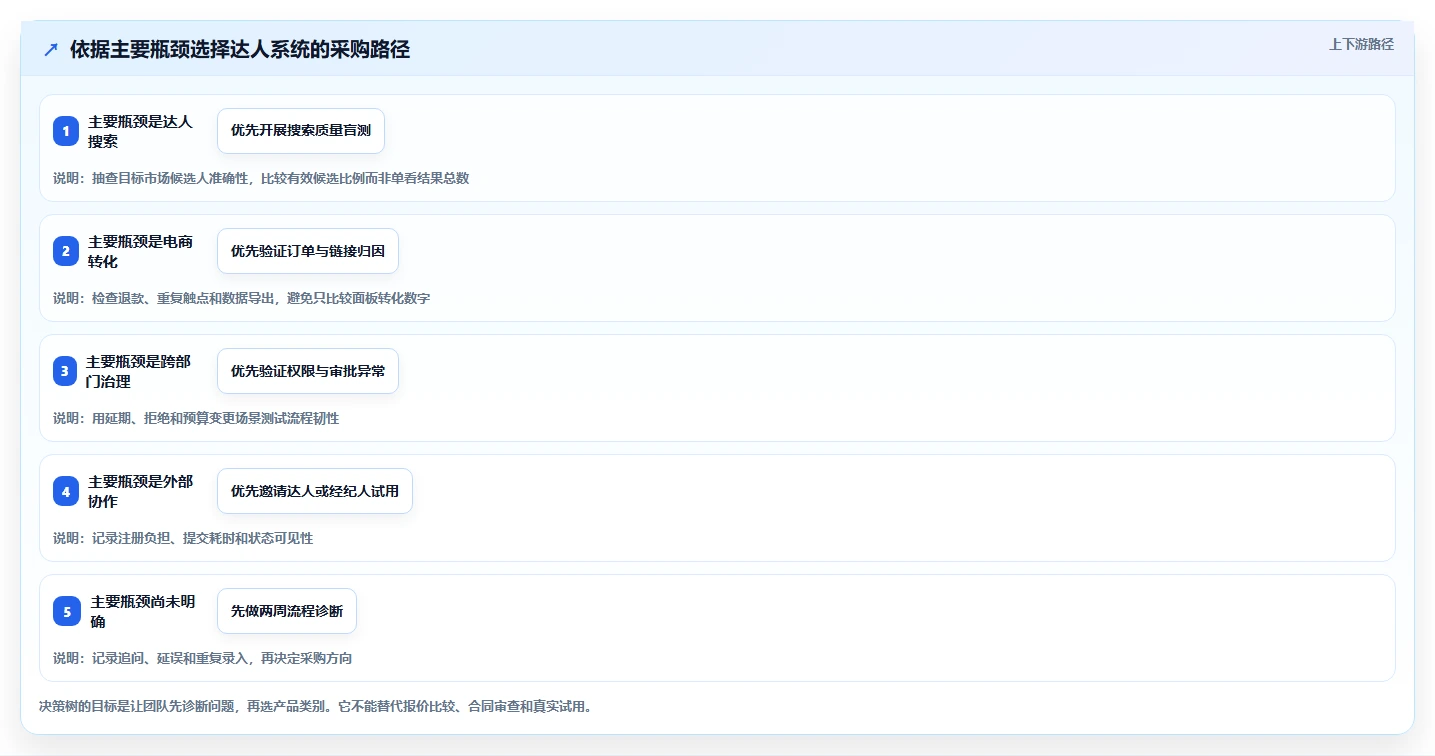Viewport: 1435px width, 756px height.
Task: Click the arrow icon beside the heading
Action: pos(51,50)
